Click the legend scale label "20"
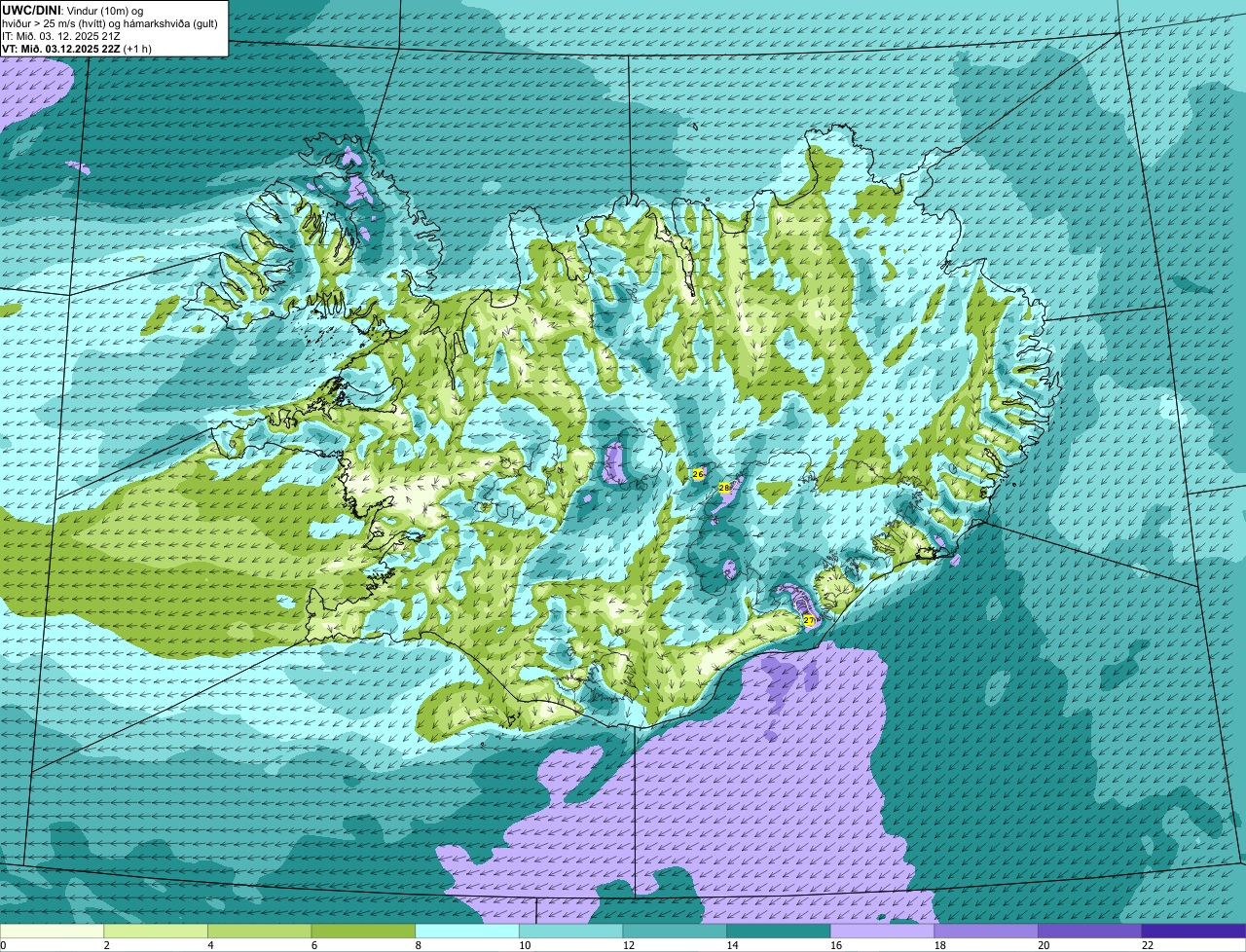 [x=1044, y=945]
